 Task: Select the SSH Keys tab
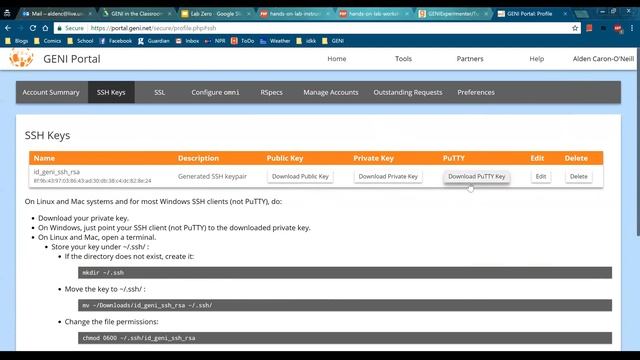pos(111,92)
